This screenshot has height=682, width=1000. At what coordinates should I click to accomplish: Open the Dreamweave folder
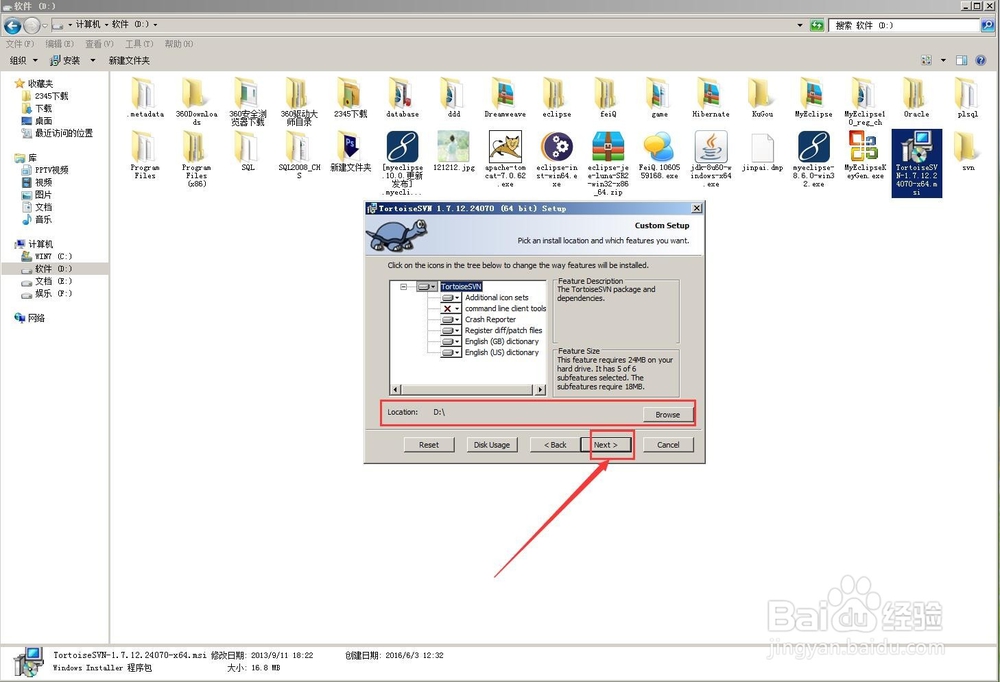point(504,97)
